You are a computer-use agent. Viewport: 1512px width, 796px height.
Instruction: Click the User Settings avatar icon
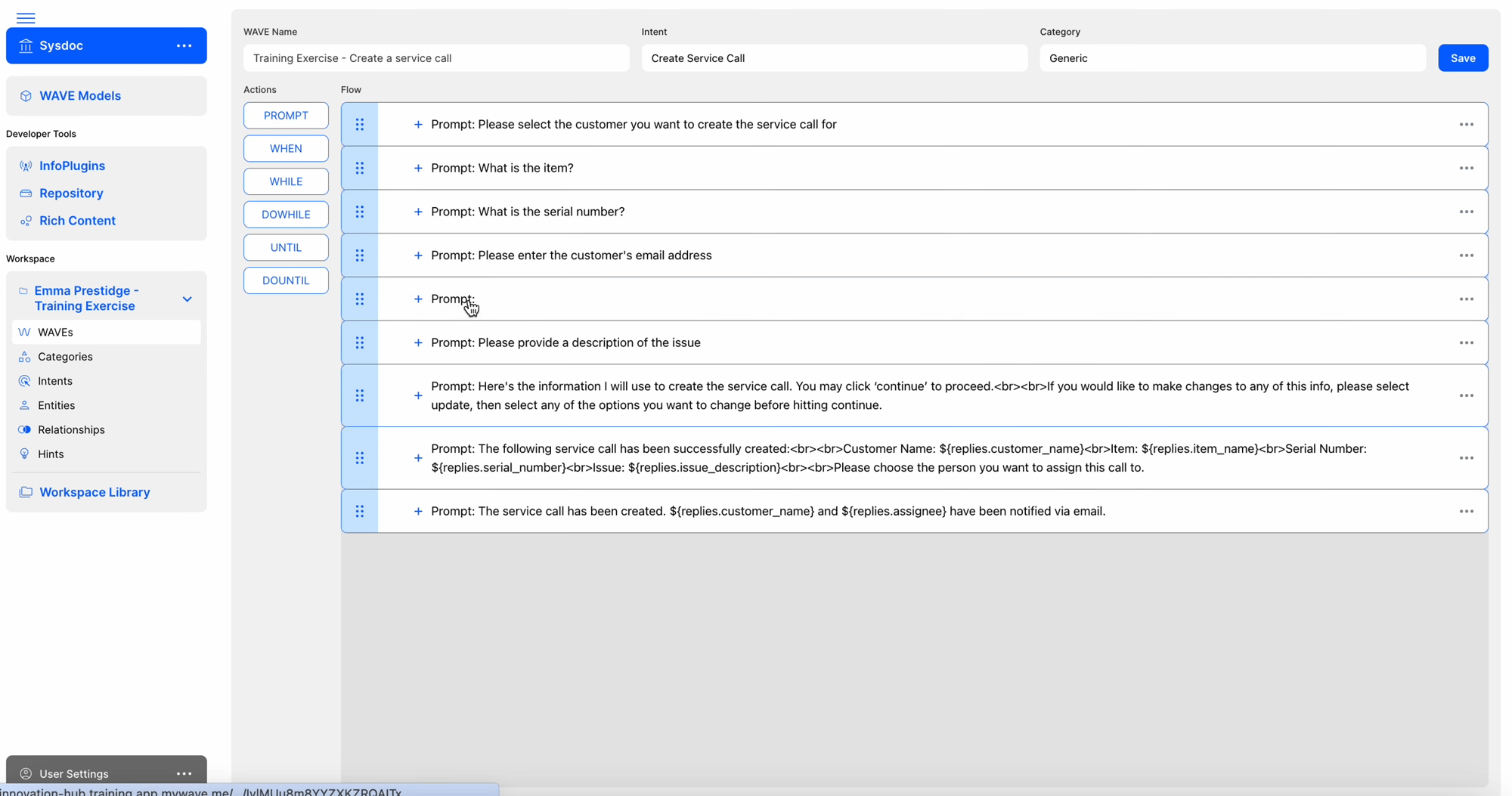coord(26,773)
